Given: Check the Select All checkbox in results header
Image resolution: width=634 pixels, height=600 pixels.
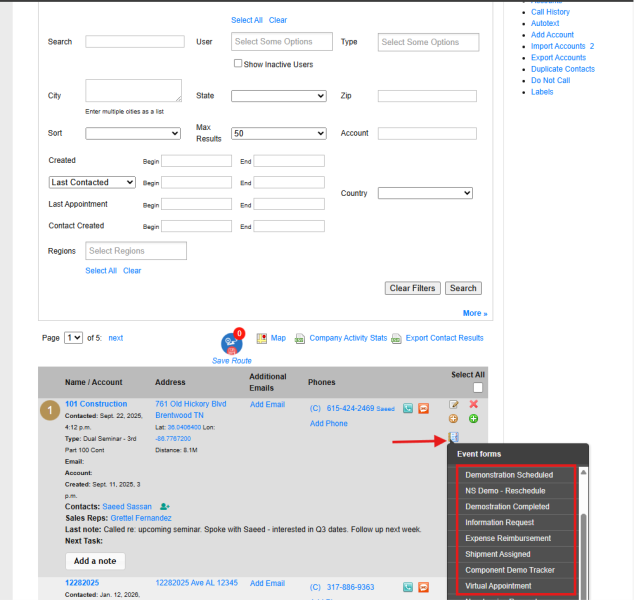Looking at the screenshot, I should click(478, 388).
